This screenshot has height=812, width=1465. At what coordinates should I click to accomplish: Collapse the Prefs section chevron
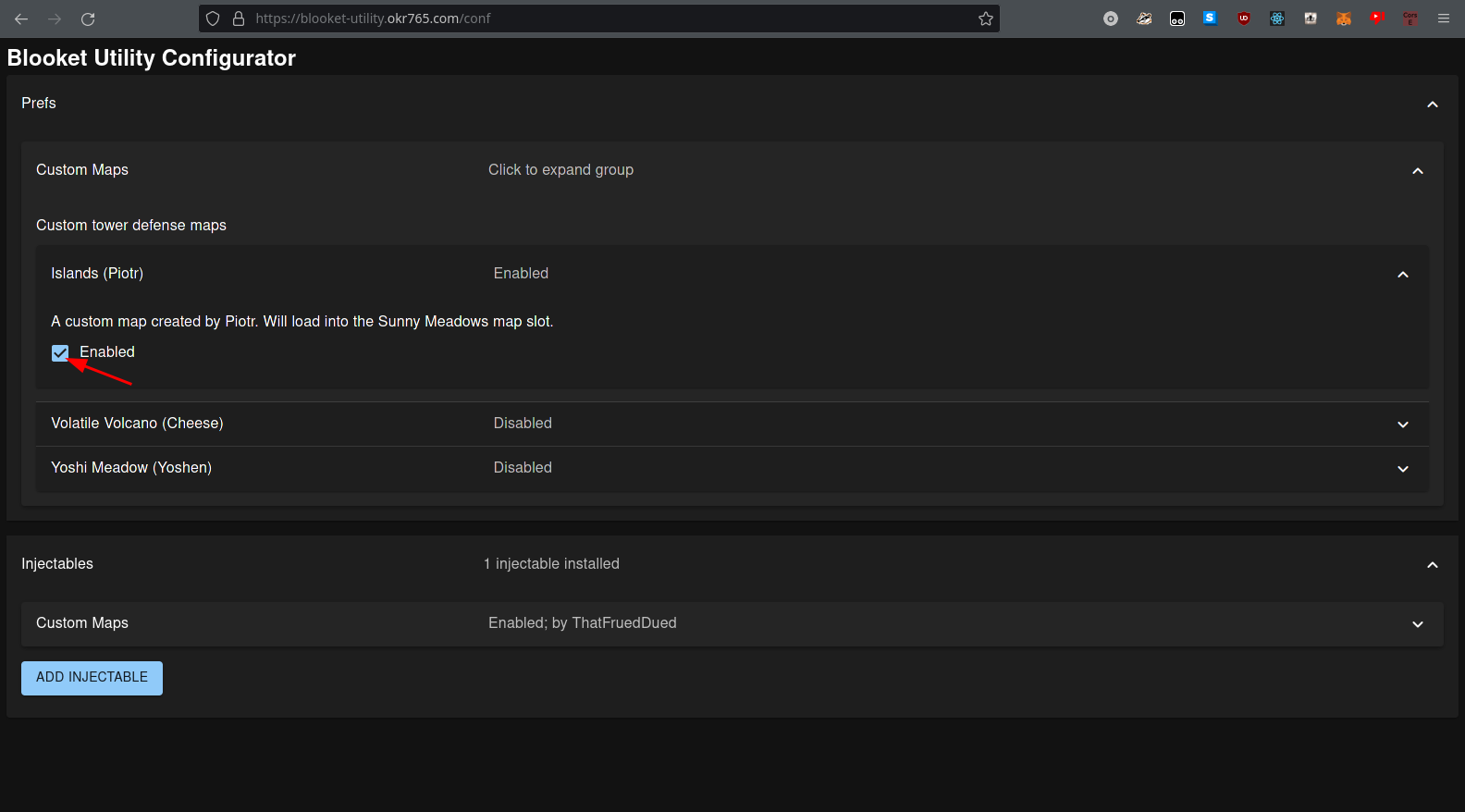coord(1433,105)
